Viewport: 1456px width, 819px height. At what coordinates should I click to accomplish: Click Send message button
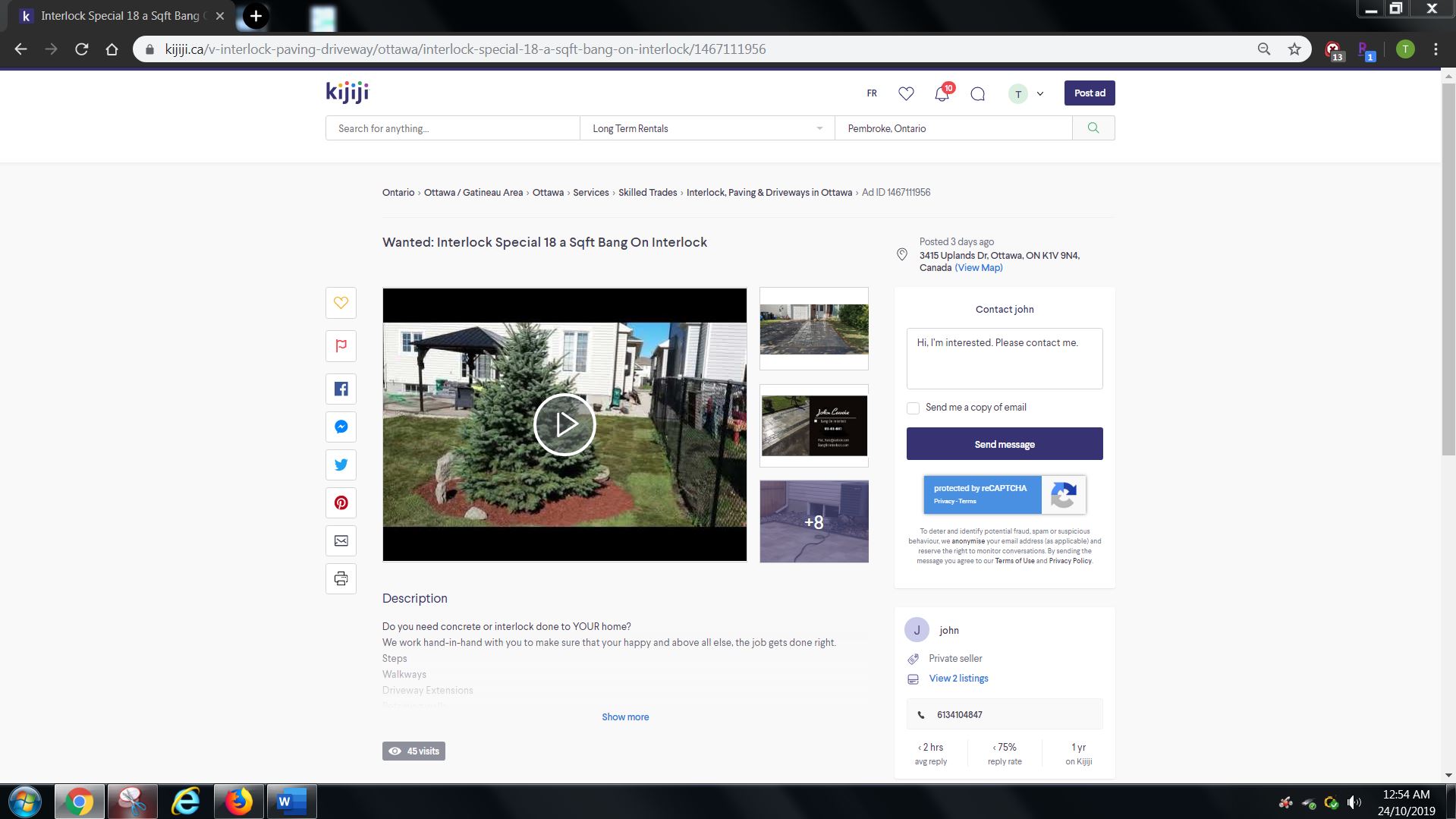(x=1005, y=444)
